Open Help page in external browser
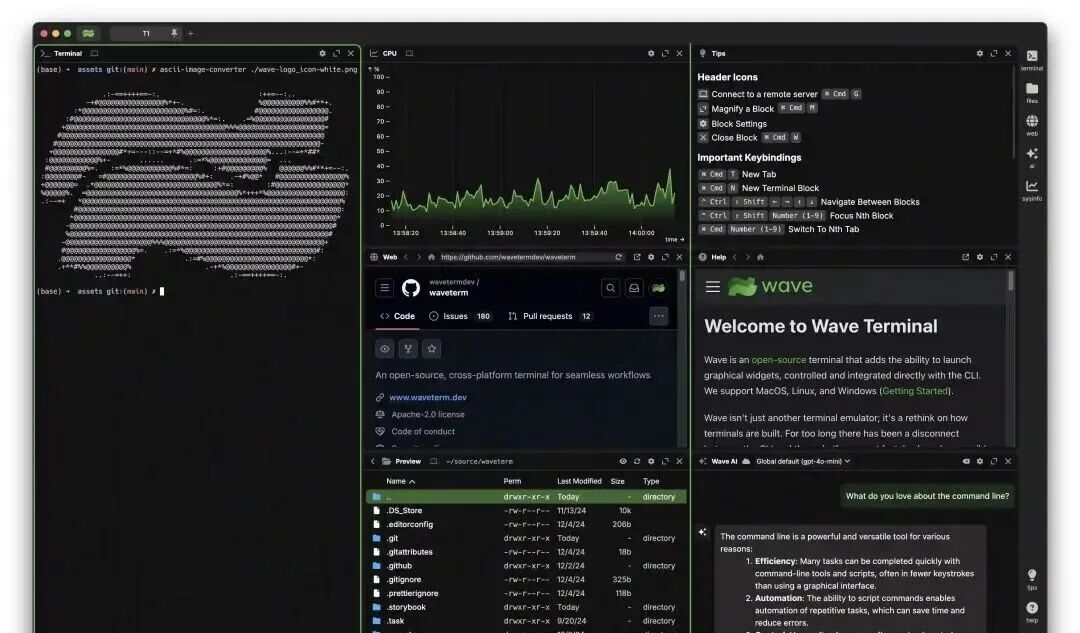The width and height of the screenshot is (1080, 633). [966, 257]
